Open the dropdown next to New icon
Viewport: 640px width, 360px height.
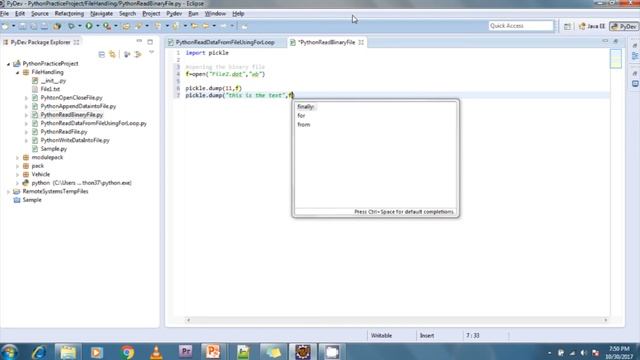(13, 26)
